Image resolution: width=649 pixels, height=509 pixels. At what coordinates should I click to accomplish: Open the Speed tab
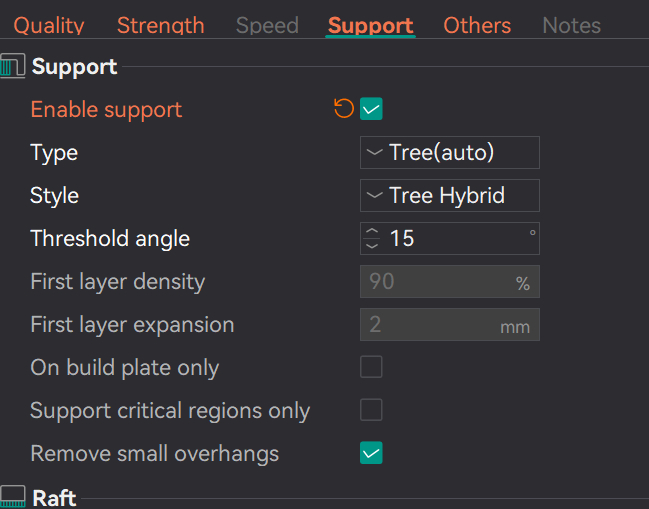267,26
